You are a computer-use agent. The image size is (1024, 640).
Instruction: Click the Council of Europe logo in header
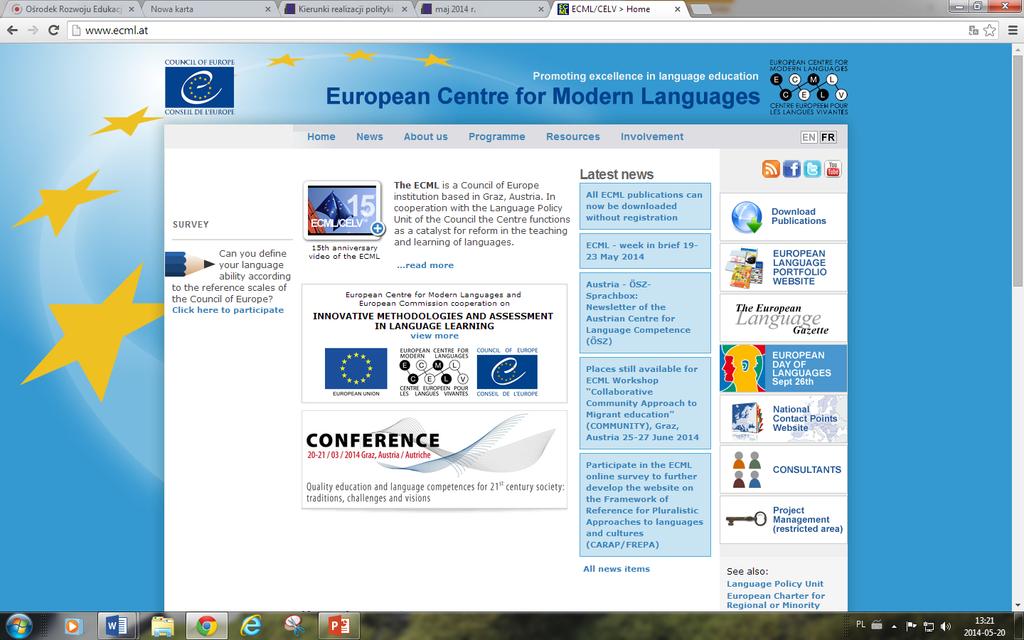199,87
